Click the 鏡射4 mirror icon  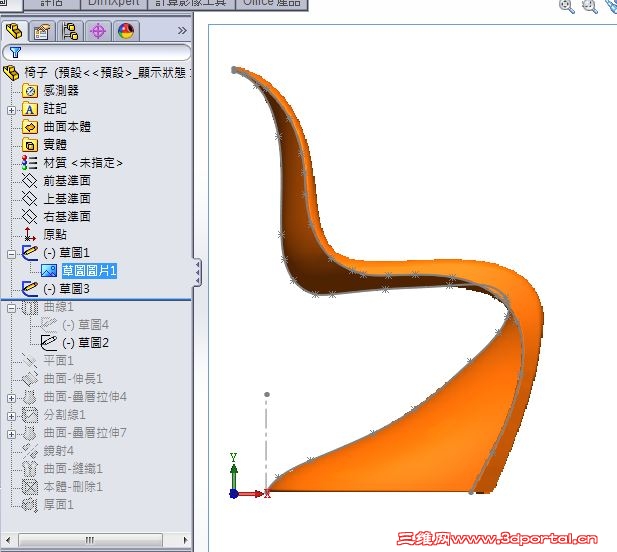click(30, 451)
